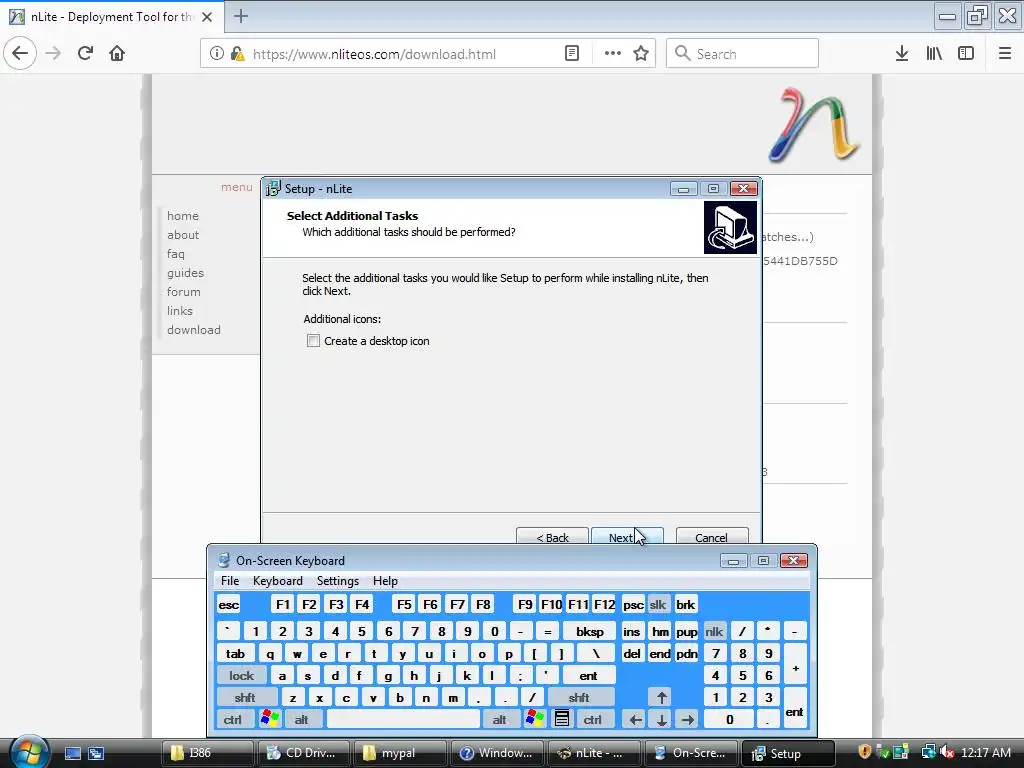Viewport: 1024px width, 768px height.
Task: Click the browser Search field
Action: [x=743, y=54]
